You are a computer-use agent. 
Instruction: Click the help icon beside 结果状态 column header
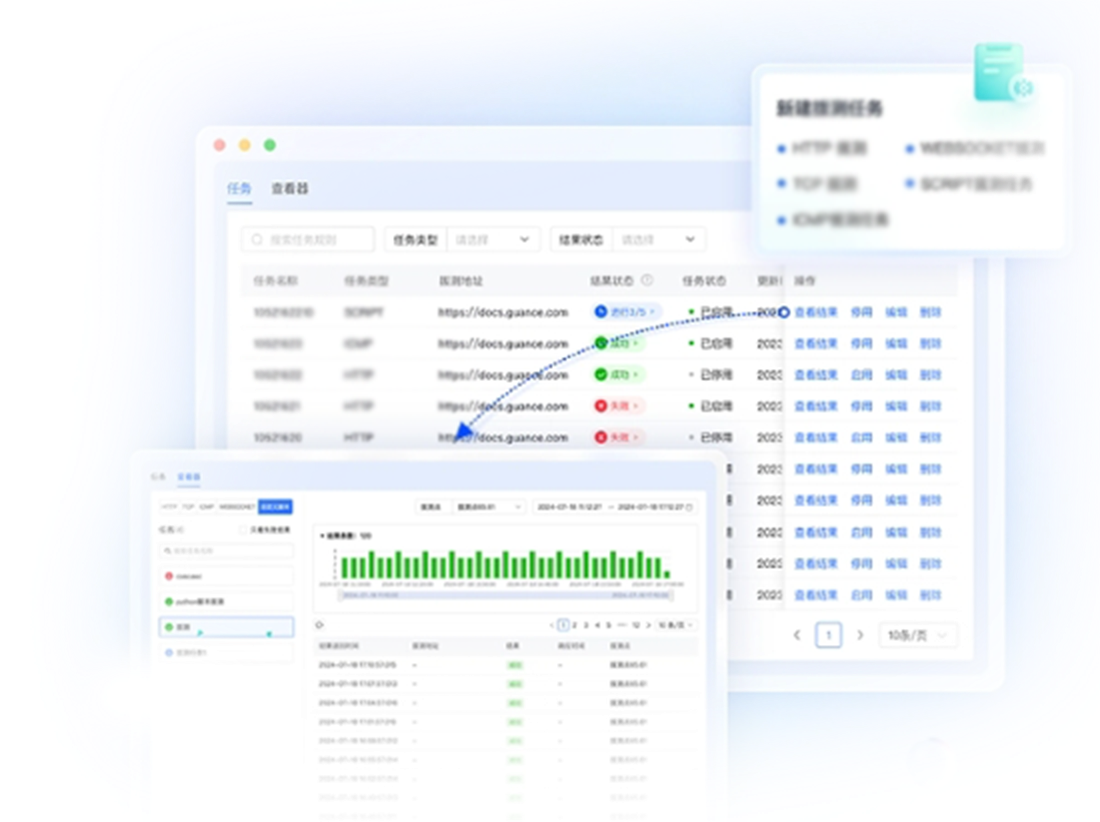pos(647,281)
